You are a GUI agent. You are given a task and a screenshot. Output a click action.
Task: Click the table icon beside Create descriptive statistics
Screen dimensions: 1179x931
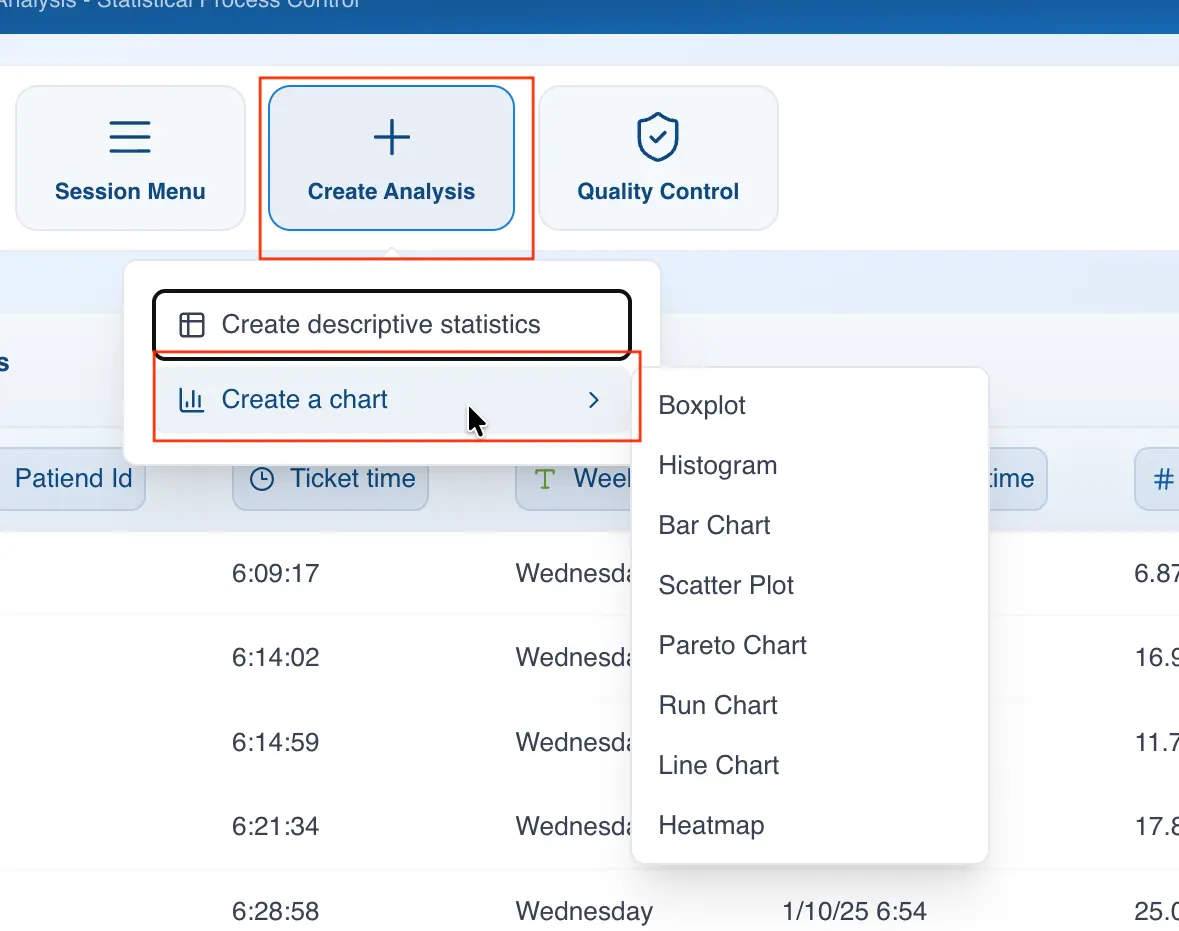191,324
